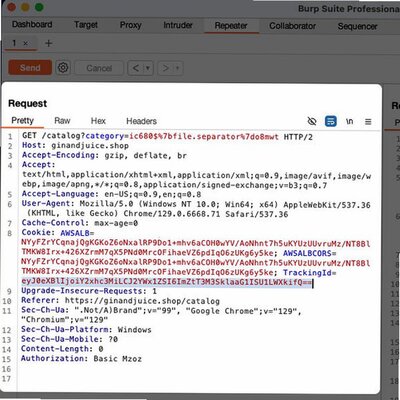Screen dimensions: 400x400
Task: Click the Send button
Action: (30, 68)
